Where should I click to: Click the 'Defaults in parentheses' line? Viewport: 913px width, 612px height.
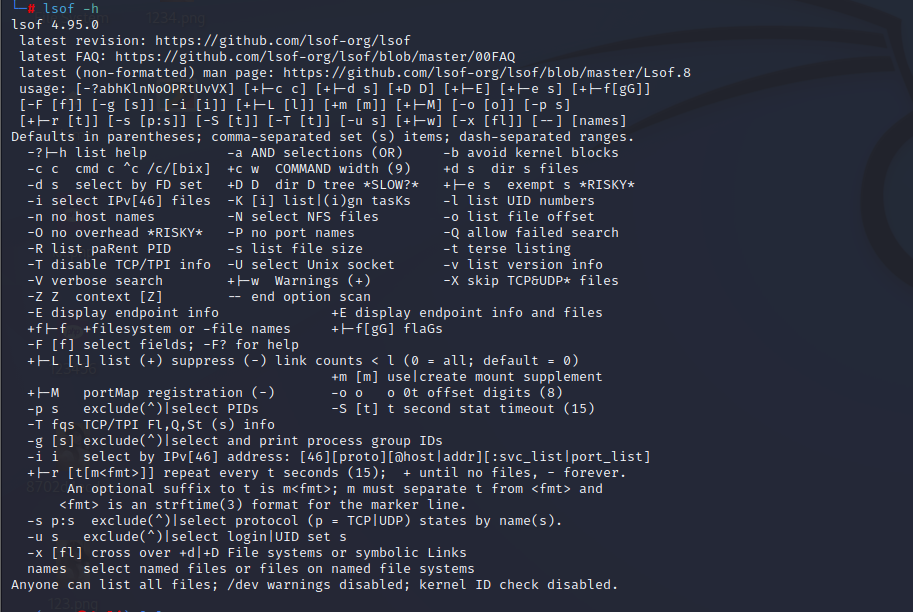(323, 137)
